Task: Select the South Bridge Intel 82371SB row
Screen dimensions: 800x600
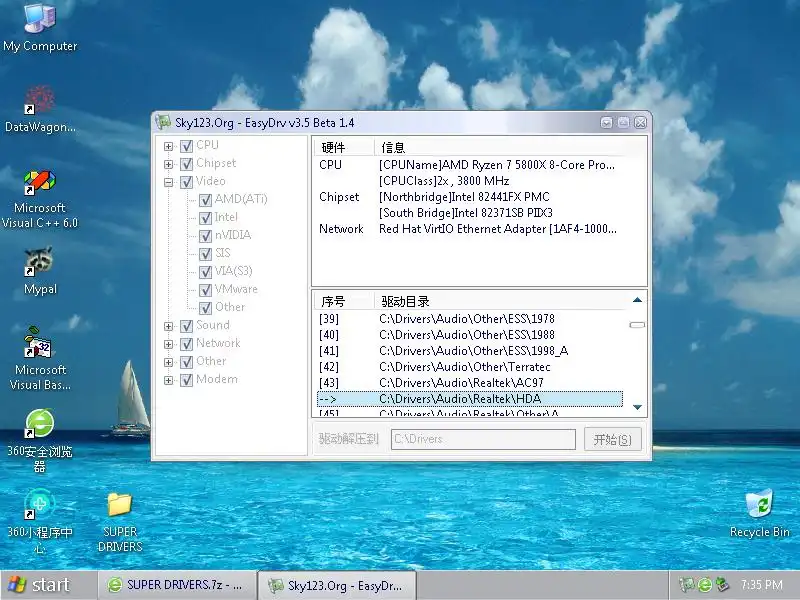Action: tap(470, 213)
